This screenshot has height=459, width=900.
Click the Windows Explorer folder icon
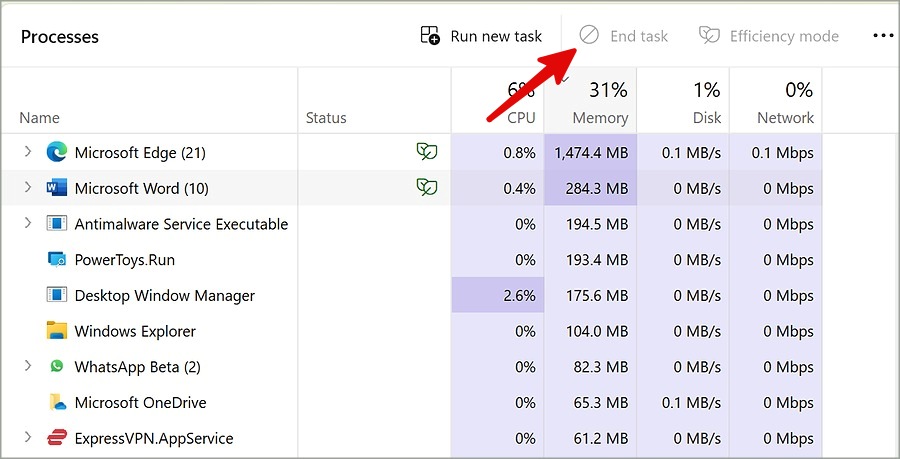(x=57, y=331)
